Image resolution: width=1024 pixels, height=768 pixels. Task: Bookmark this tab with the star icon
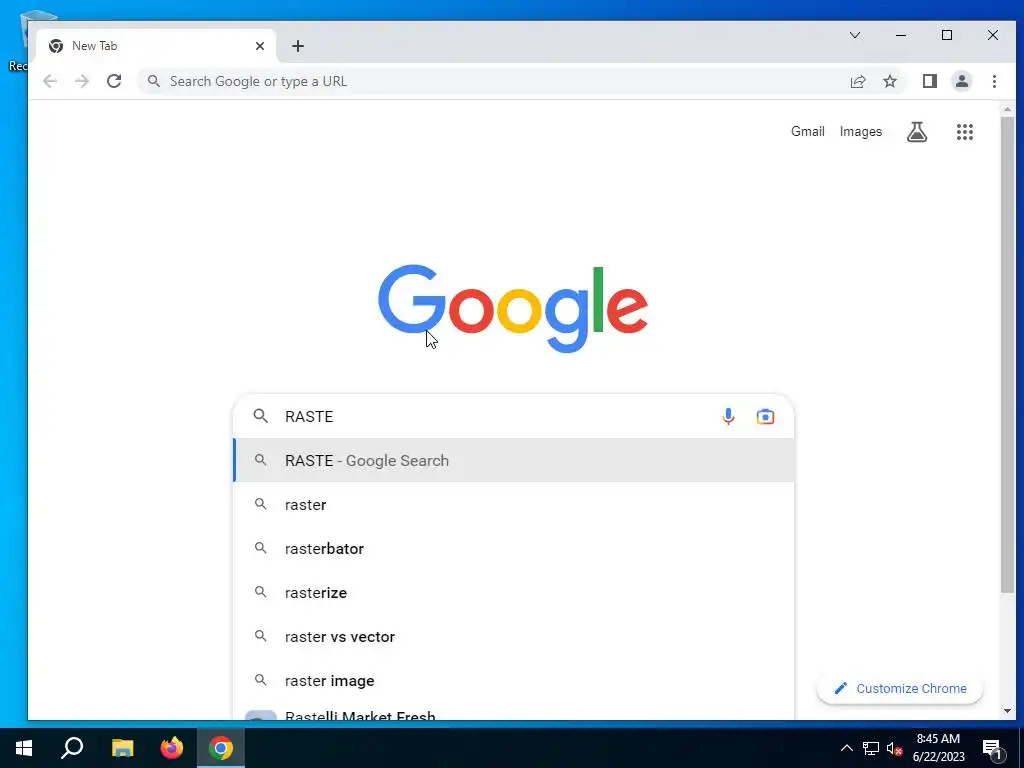point(889,81)
